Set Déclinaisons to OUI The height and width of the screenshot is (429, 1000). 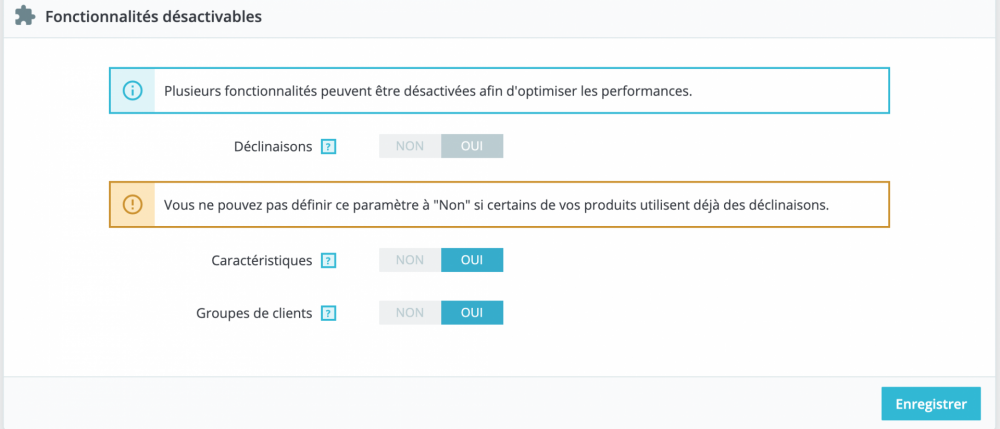pos(472,146)
